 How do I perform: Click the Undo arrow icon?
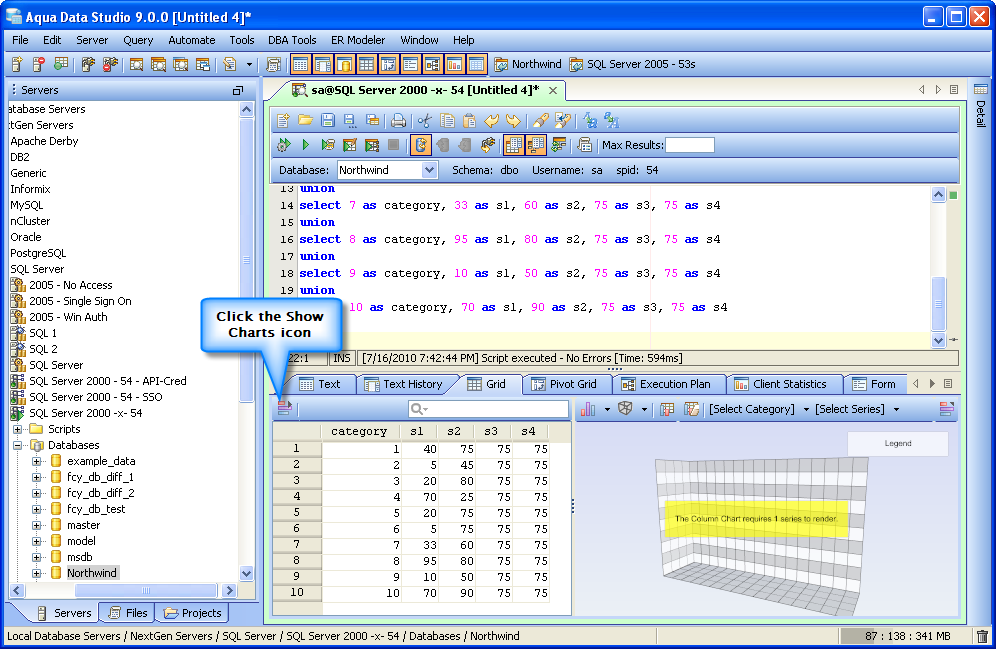pyautogui.click(x=491, y=120)
